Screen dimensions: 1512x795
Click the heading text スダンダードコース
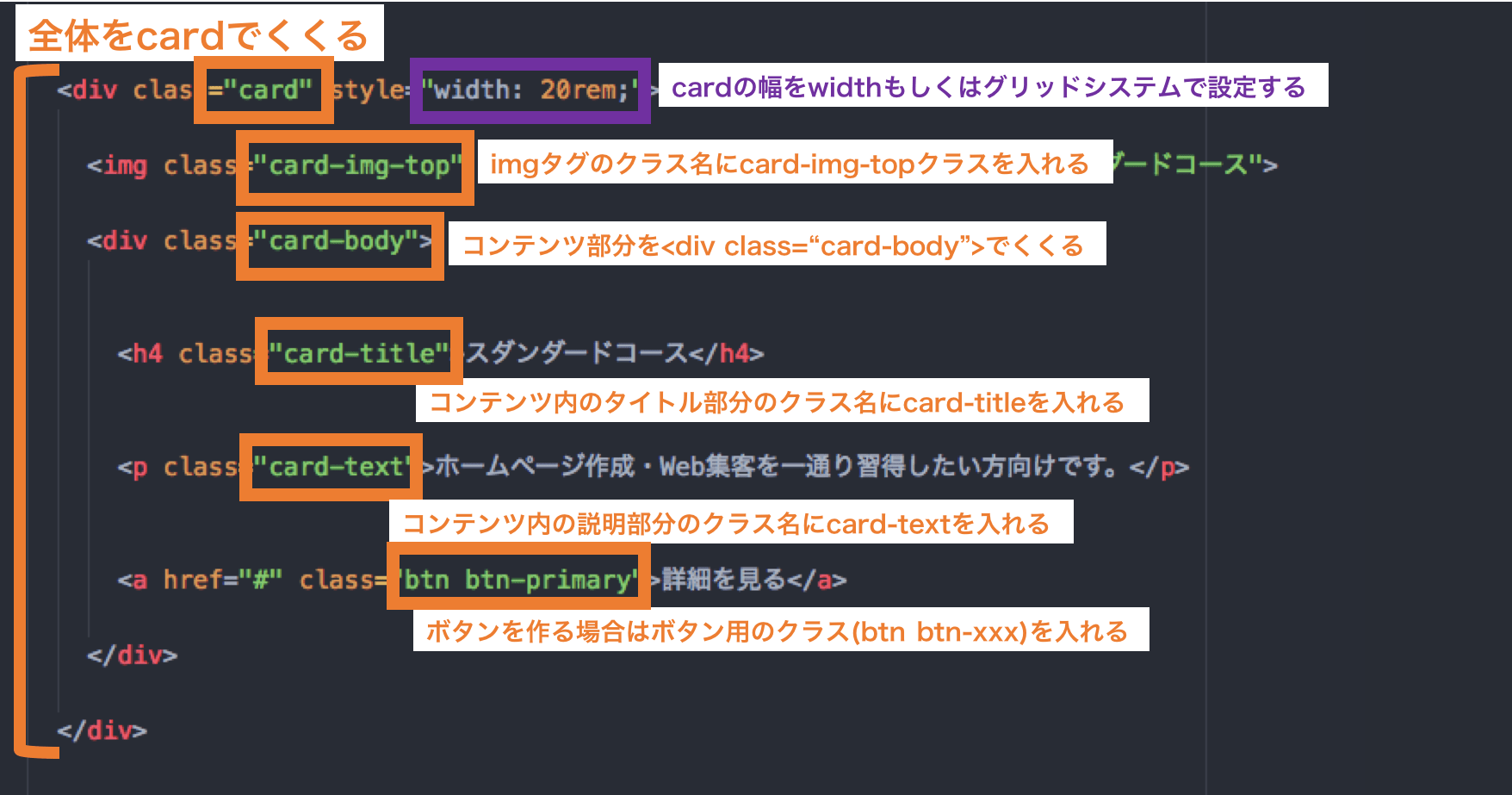point(575,353)
